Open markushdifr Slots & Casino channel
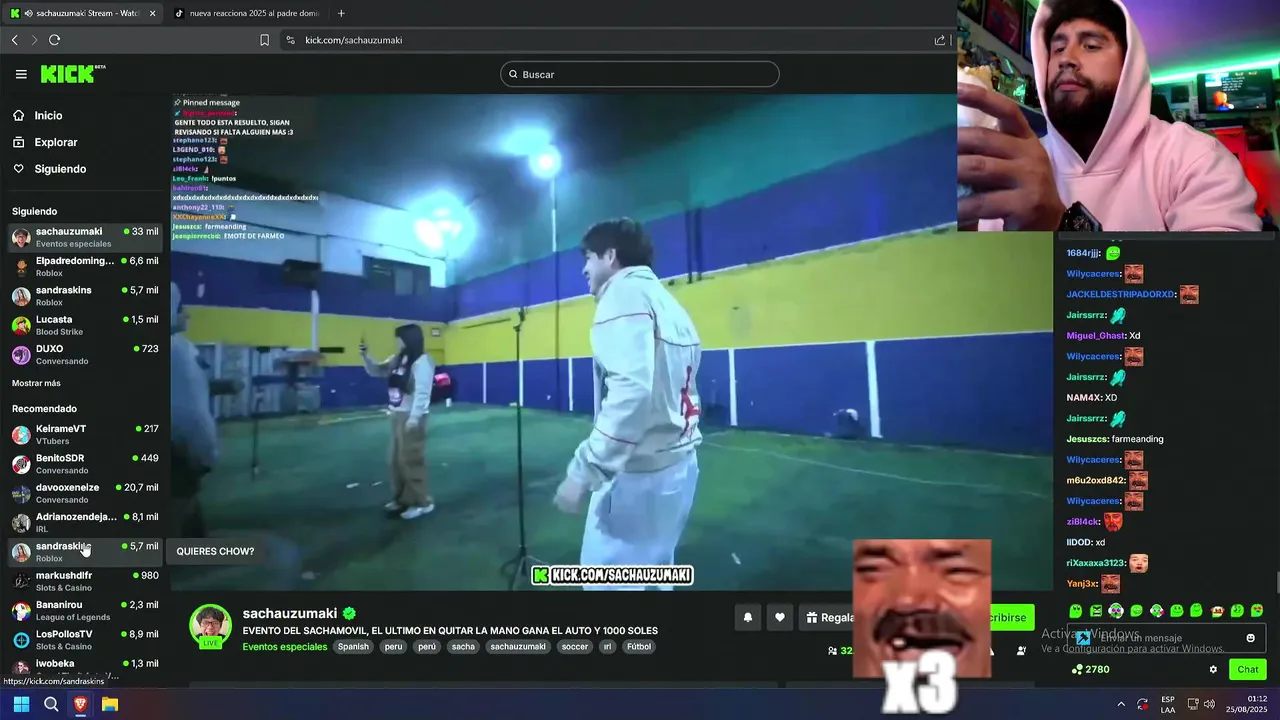The width and height of the screenshot is (1280, 720). pos(85,581)
